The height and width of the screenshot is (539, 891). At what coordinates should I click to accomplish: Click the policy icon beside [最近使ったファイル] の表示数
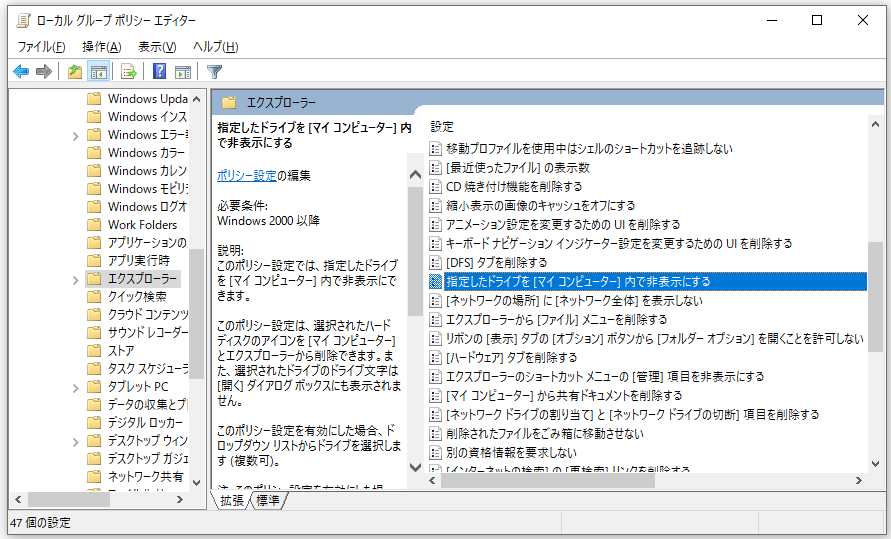pyautogui.click(x=435, y=168)
